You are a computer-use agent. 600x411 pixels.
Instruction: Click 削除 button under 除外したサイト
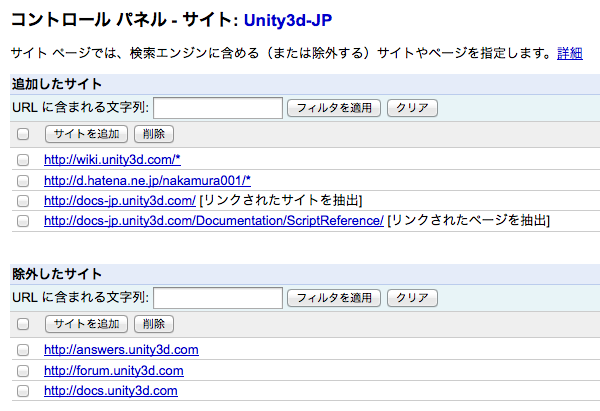[x=154, y=324]
